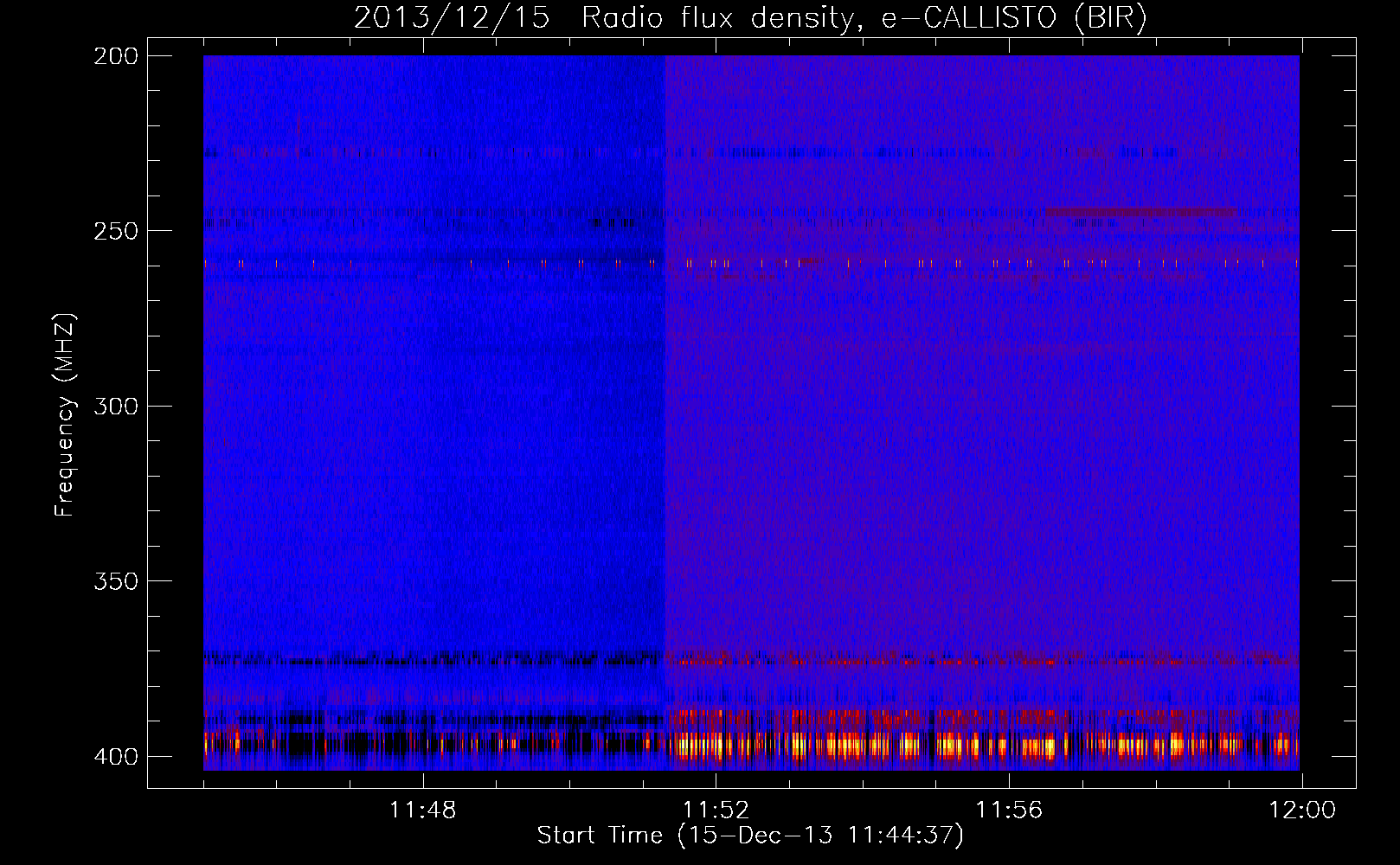Click the bright yellow burst band near 400 MHz
The width and height of the screenshot is (1400, 865).
pyautogui.click(x=981, y=745)
